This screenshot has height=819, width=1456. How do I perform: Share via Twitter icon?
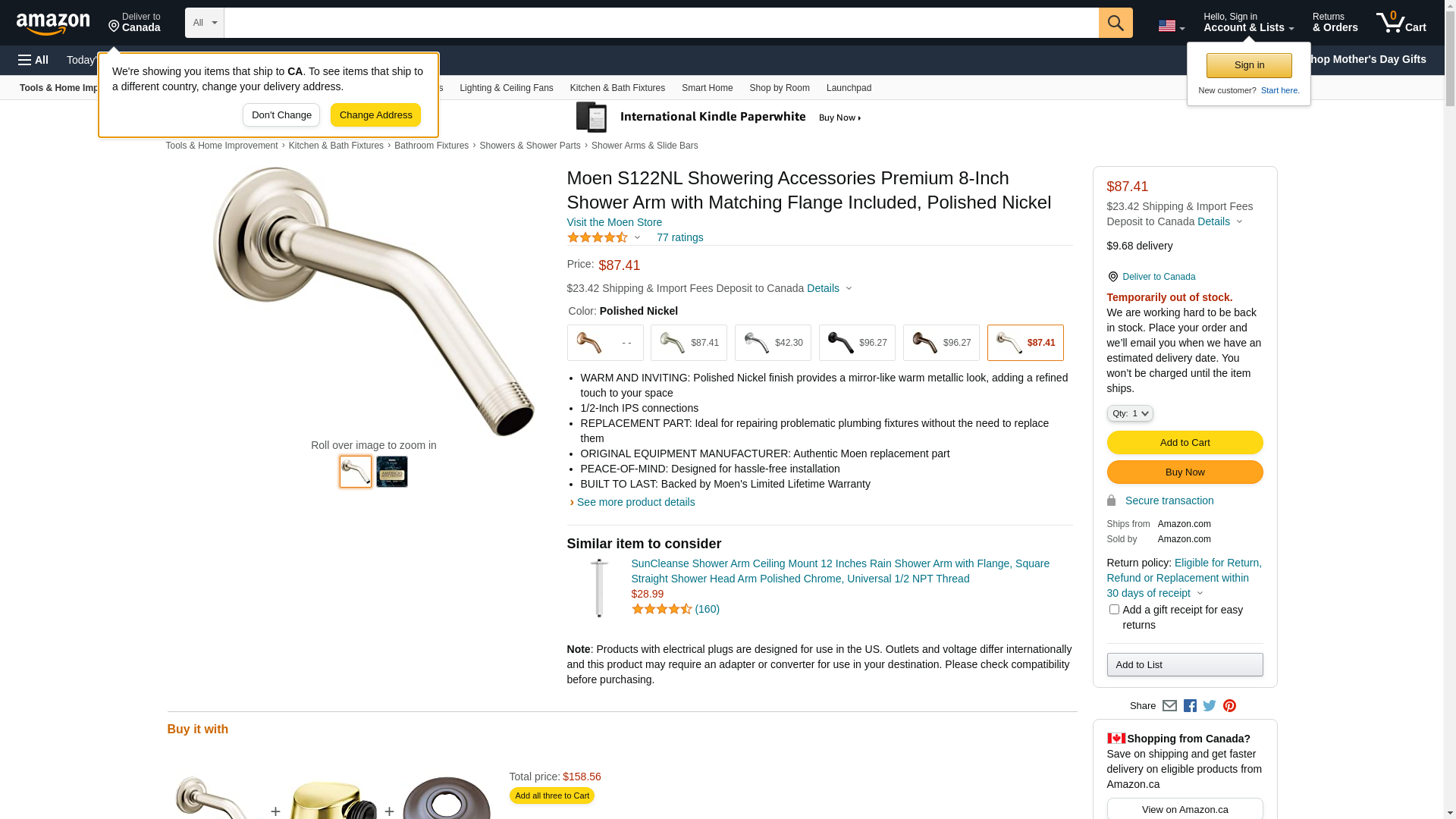(x=1210, y=706)
